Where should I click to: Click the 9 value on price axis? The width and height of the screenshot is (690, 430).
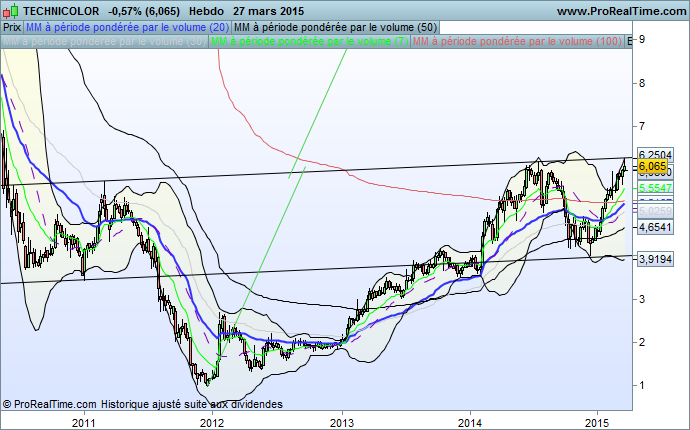point(642,39)
